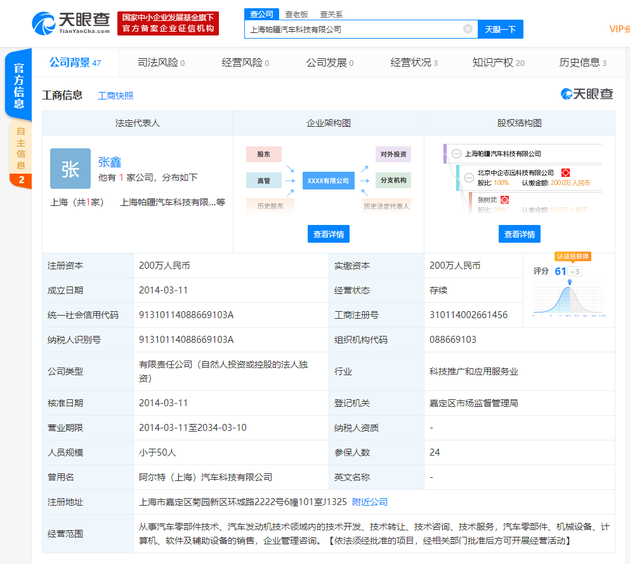Click the red badge beside 北京中企志远科技有限公司
Viewport: 630px width, 564px height.
click(565, 173)
